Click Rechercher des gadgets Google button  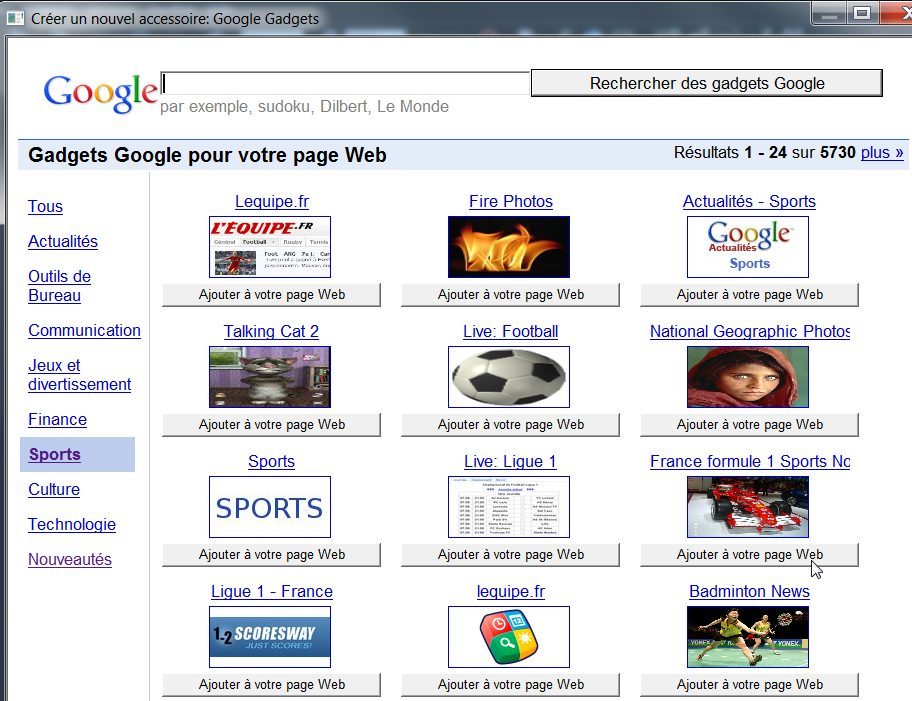pos(707,83)
